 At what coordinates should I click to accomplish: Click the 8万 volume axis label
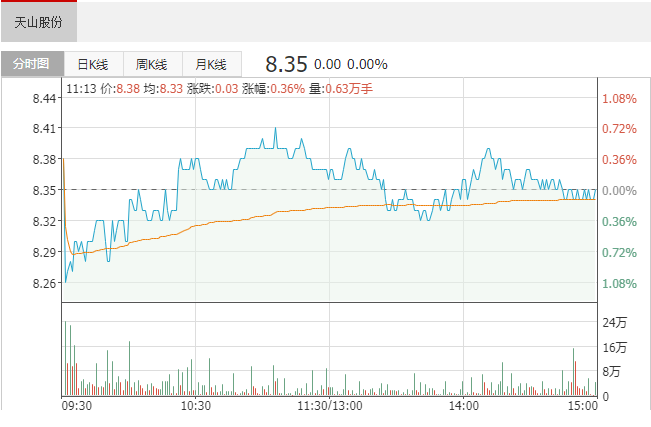pyautogui.click(x=612, y=371)
